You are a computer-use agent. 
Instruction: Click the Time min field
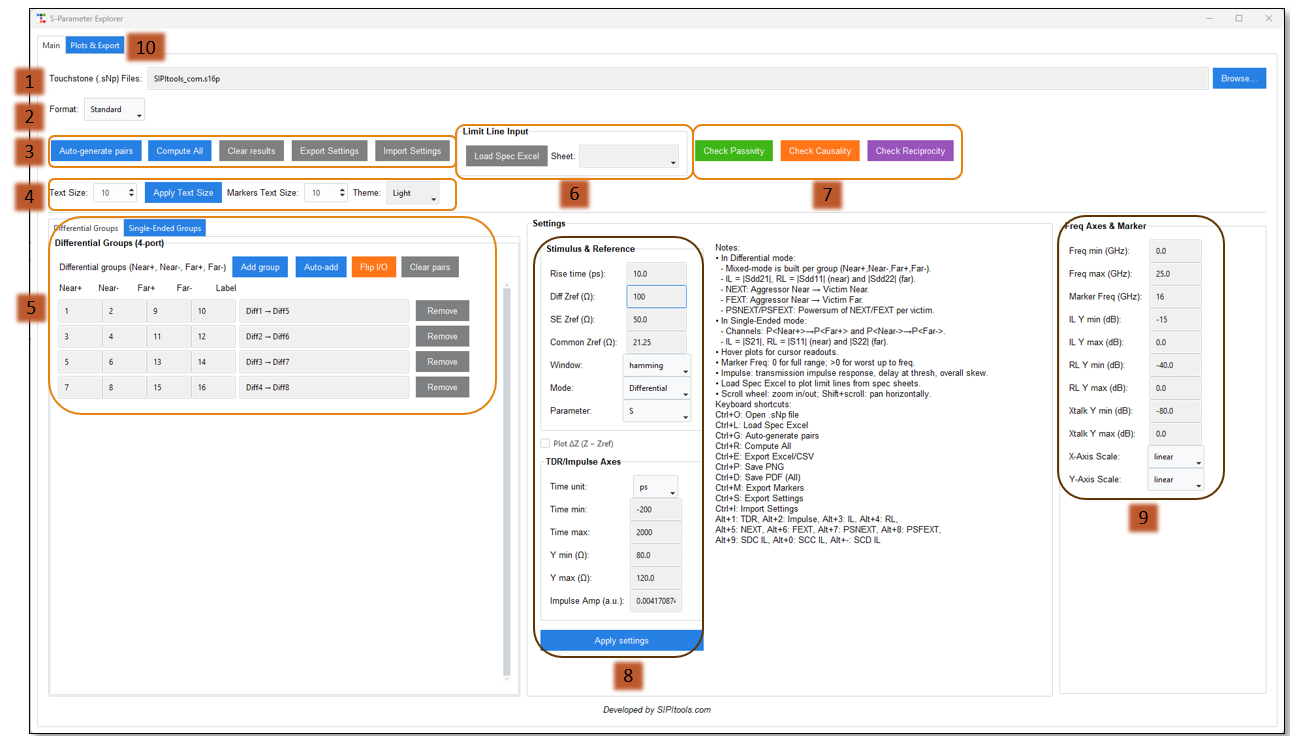click(x=656, y=510)
